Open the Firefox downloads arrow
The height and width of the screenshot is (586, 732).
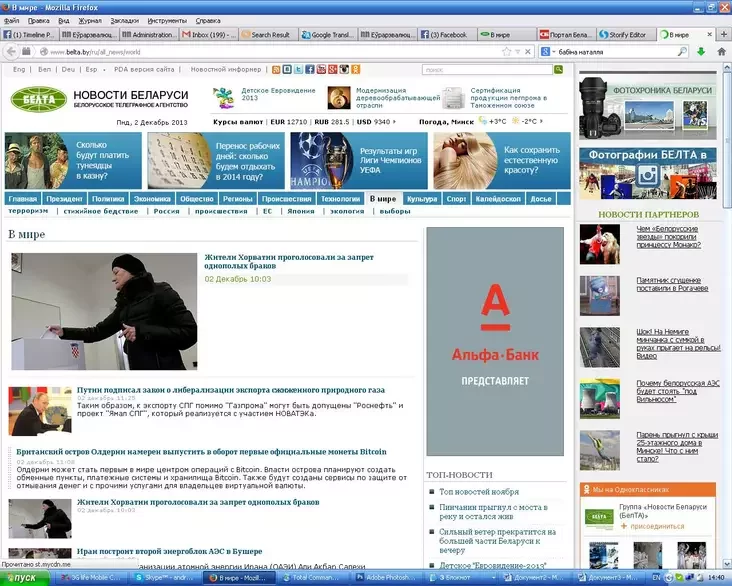point(701,52)
